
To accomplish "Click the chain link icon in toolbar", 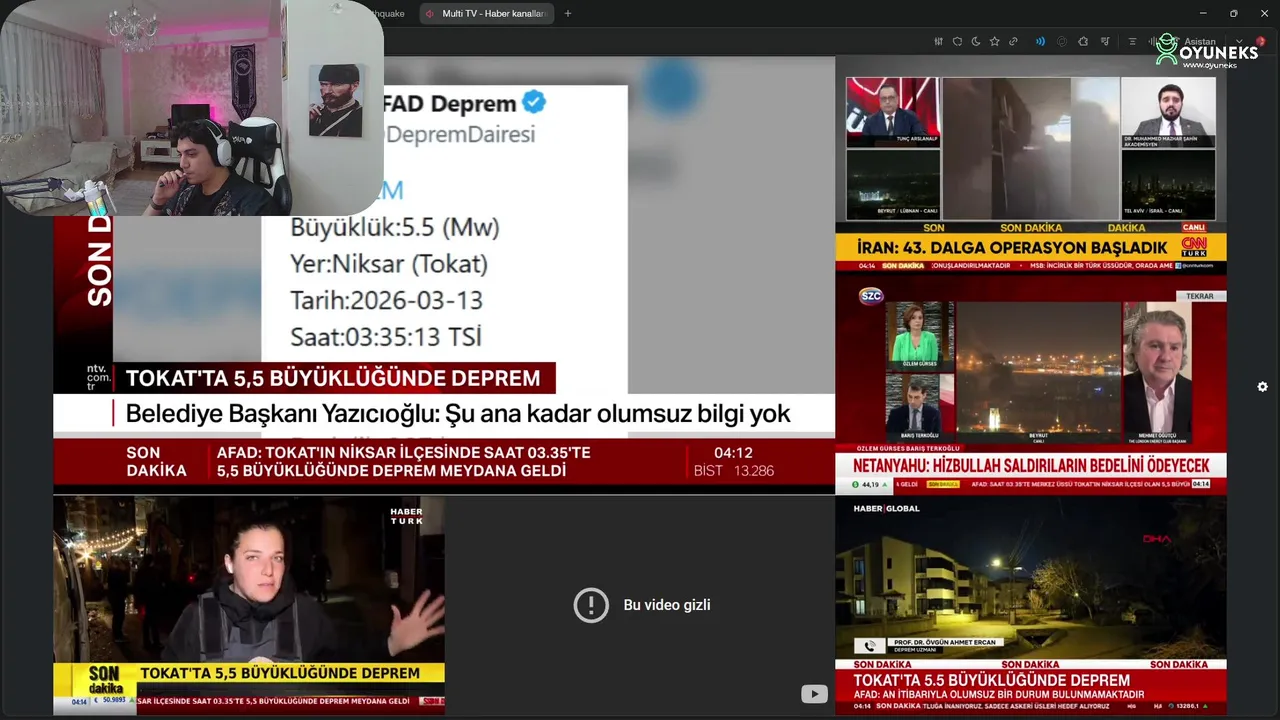I will (x=1013, y=41).
